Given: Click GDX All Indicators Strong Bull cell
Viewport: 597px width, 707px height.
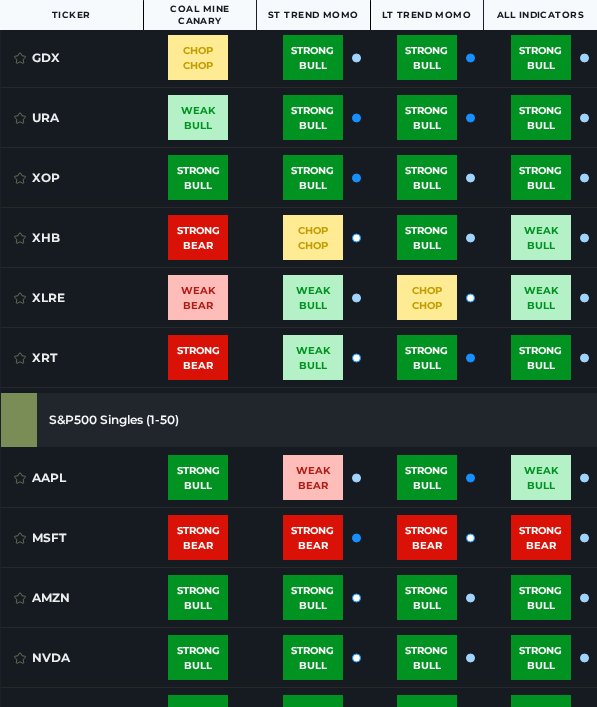Looking at the screenshot, I should [541, 58].
